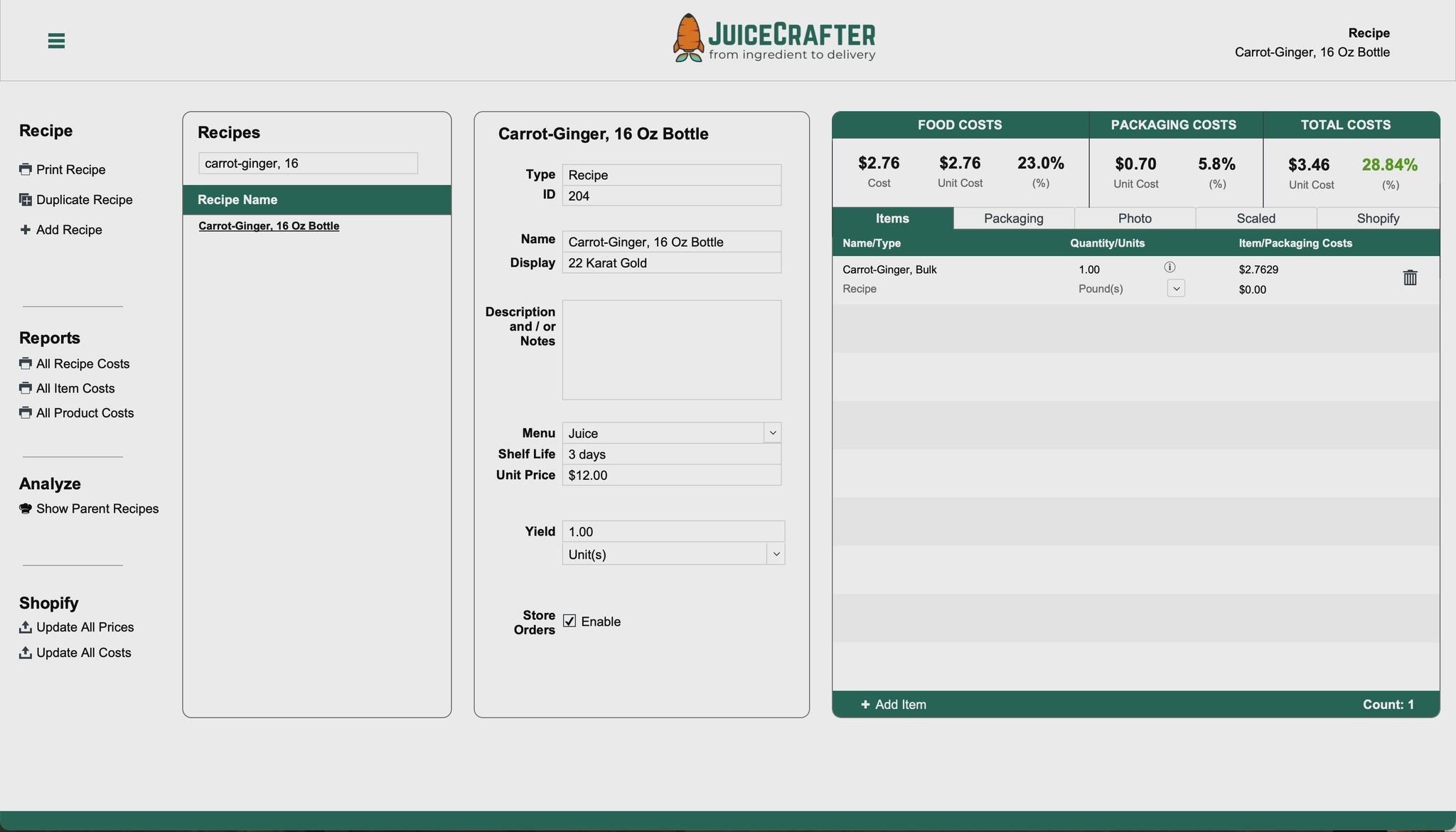Switch to the Packaging tab
Viewport: 1456px width, 832px height.
point(1013,218)
